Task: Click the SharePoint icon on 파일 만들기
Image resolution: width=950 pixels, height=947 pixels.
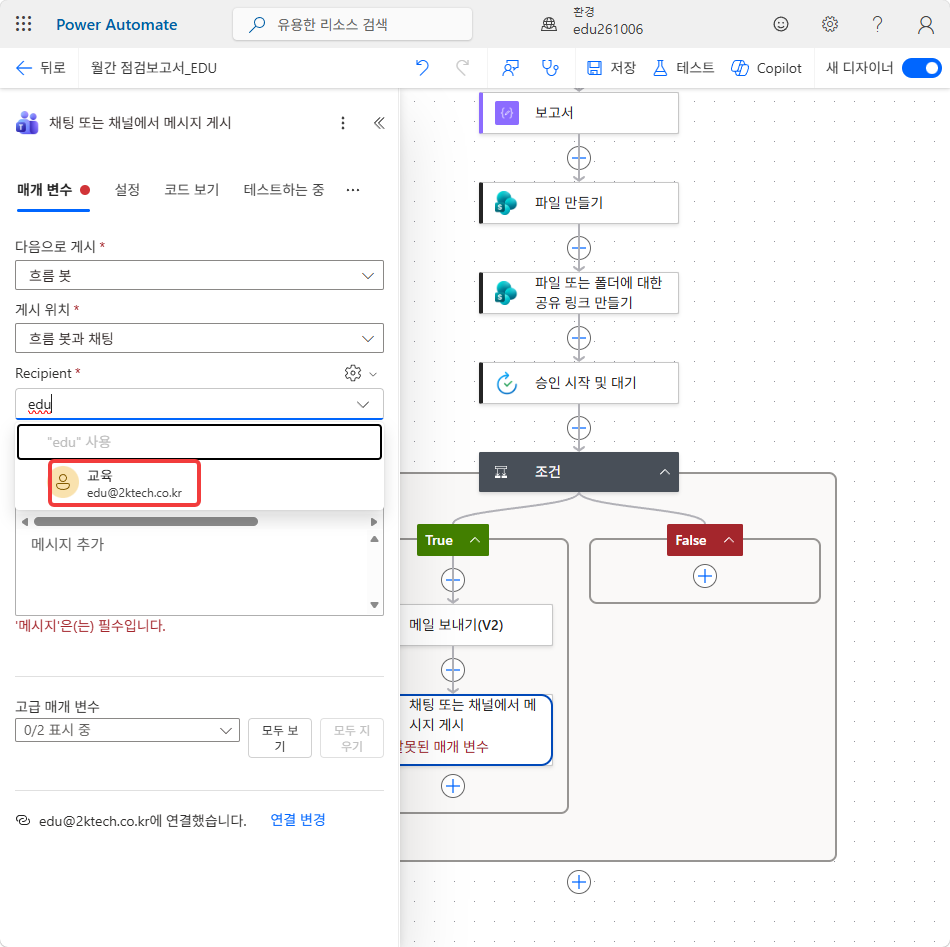Action: [506, 203]
